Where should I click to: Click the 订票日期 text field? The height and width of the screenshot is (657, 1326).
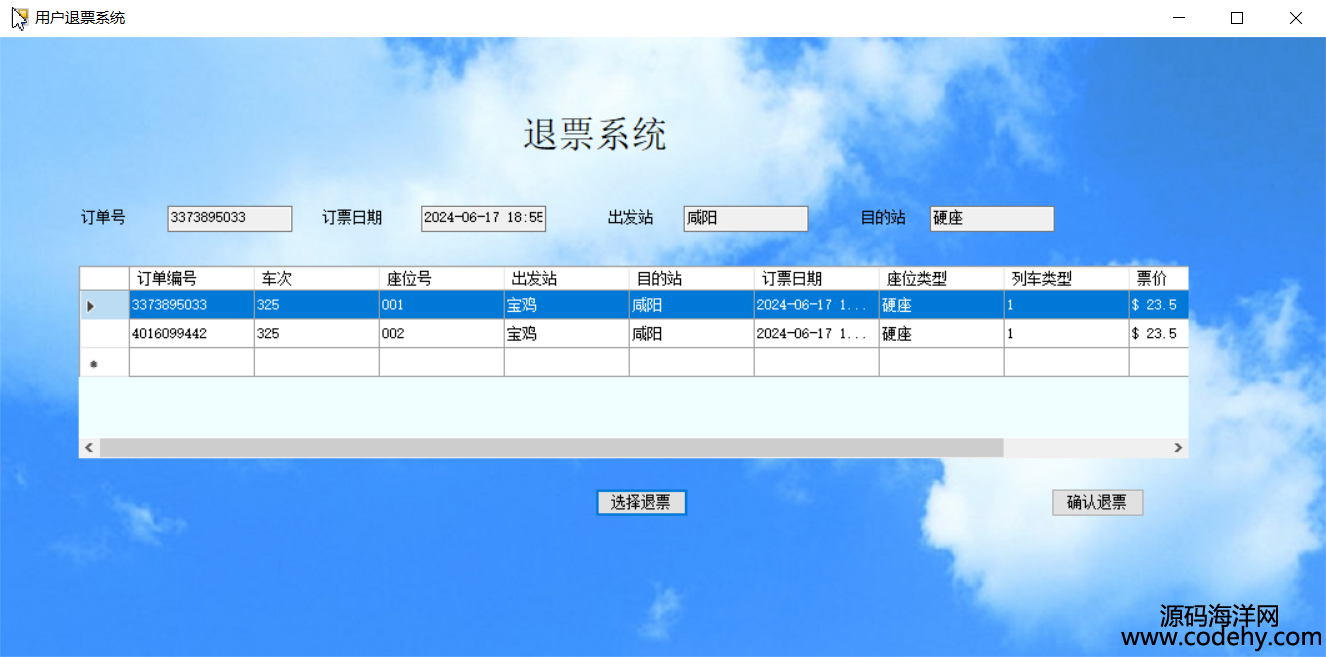[484, 218]
